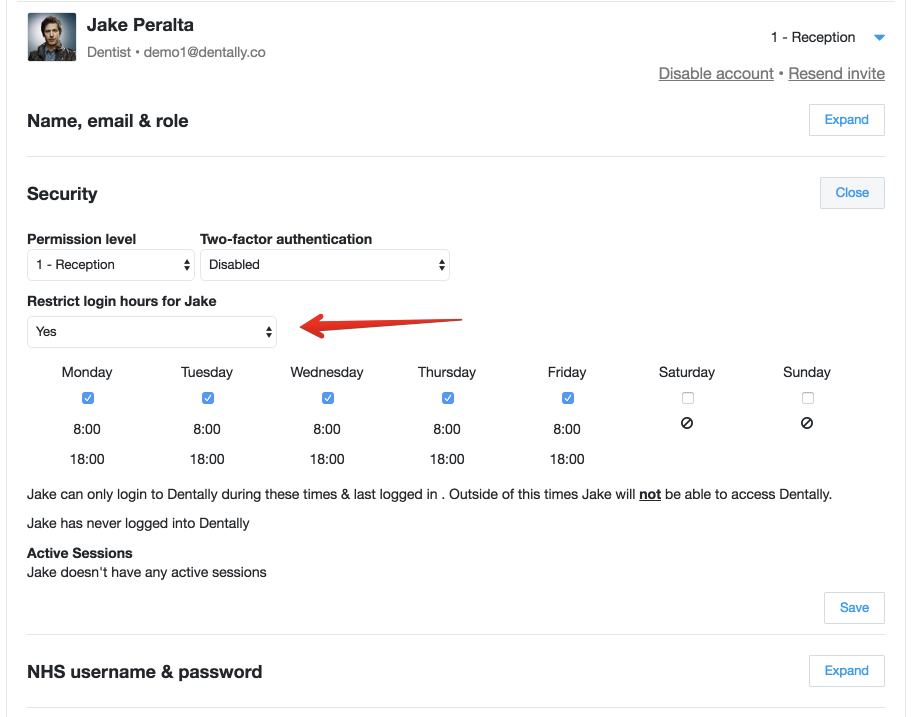Viewport: 912px width, 717px height.
Task: Close the Security section
Action: click(x=852, y=193)
